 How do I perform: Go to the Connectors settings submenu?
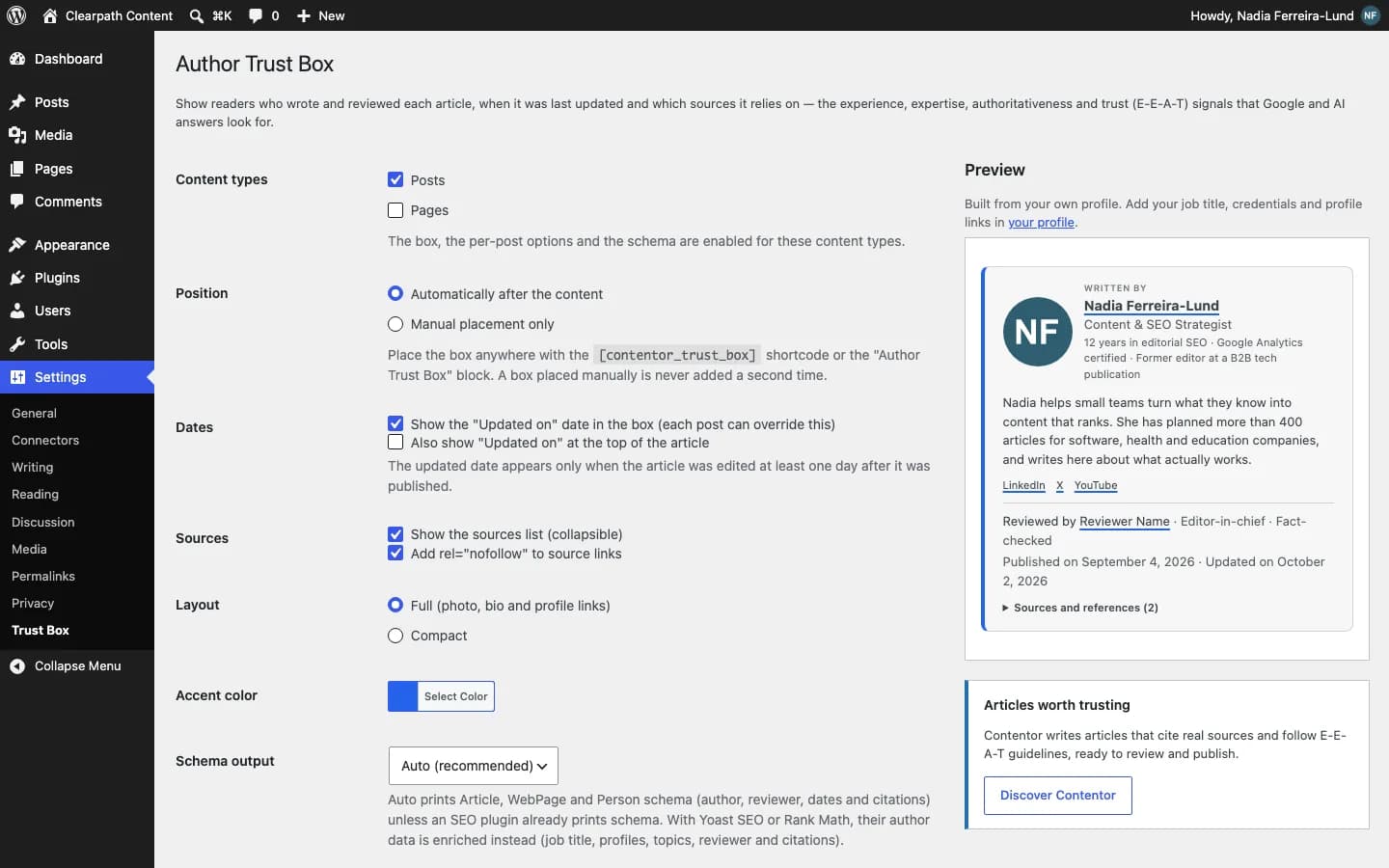[45, 440]
